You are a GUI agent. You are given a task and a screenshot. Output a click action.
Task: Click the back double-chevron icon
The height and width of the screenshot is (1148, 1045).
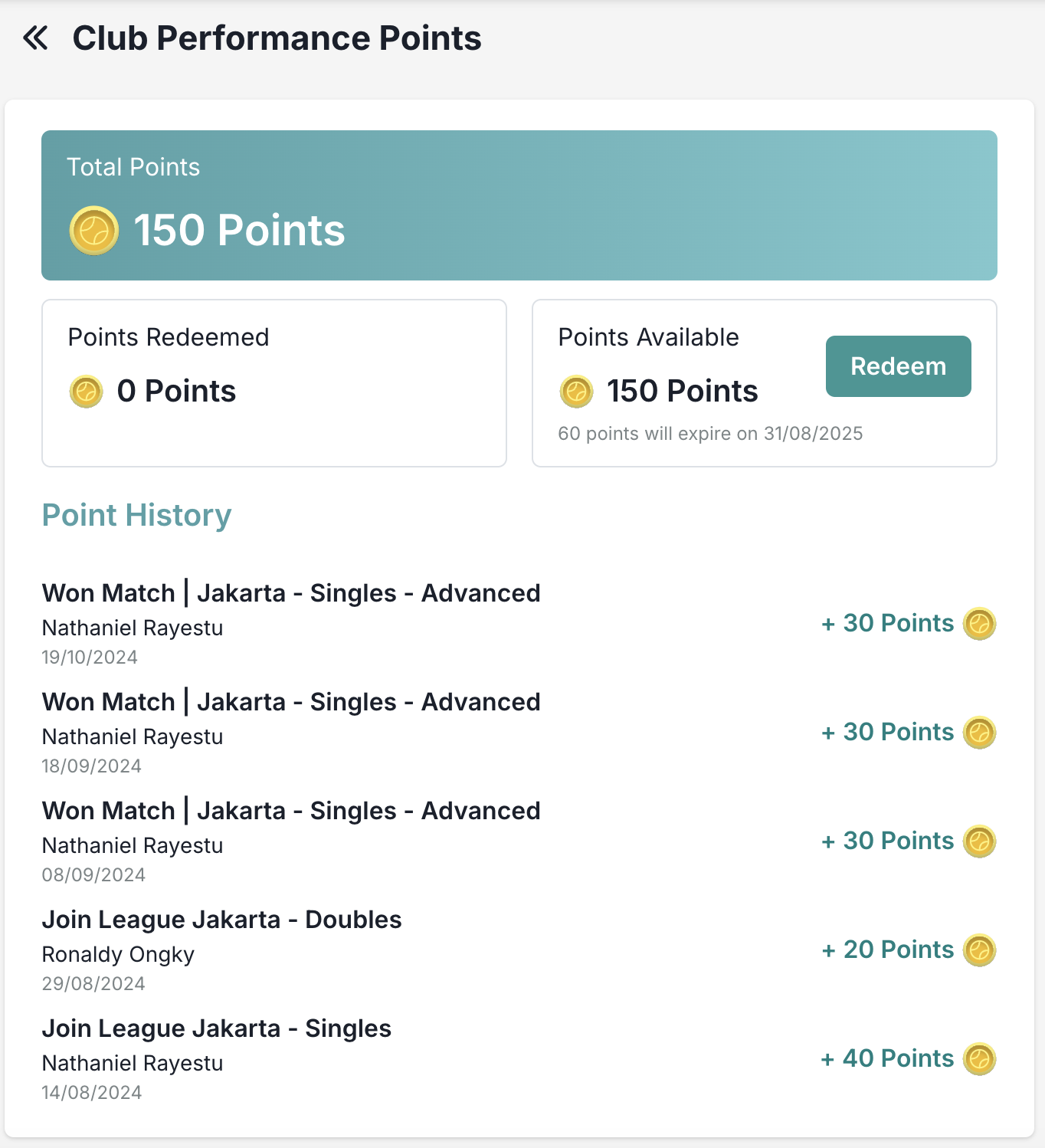click(35, 38)
